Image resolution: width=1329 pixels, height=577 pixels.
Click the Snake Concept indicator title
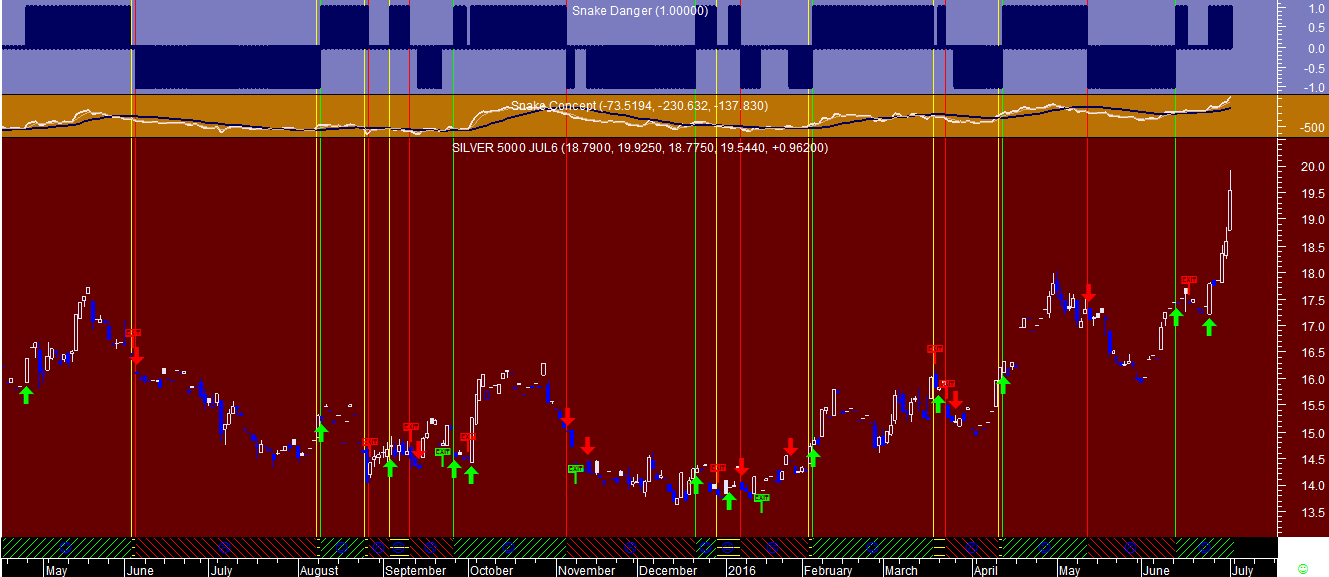click(x=639, y=106)
